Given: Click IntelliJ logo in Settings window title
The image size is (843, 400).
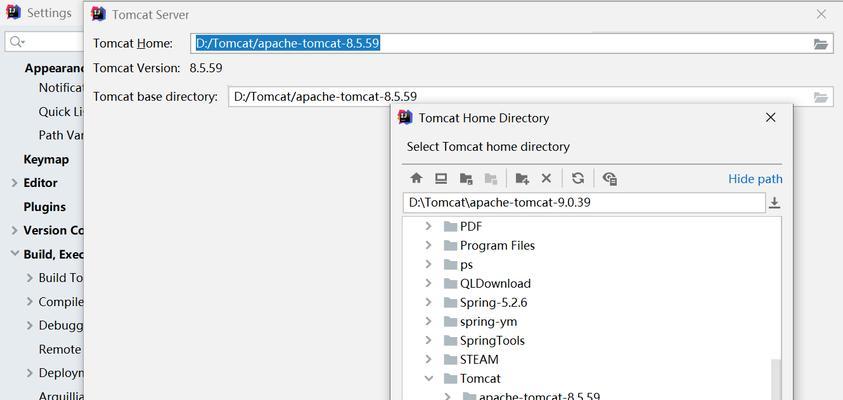Looking at the screenshot, I should point(13,12).
